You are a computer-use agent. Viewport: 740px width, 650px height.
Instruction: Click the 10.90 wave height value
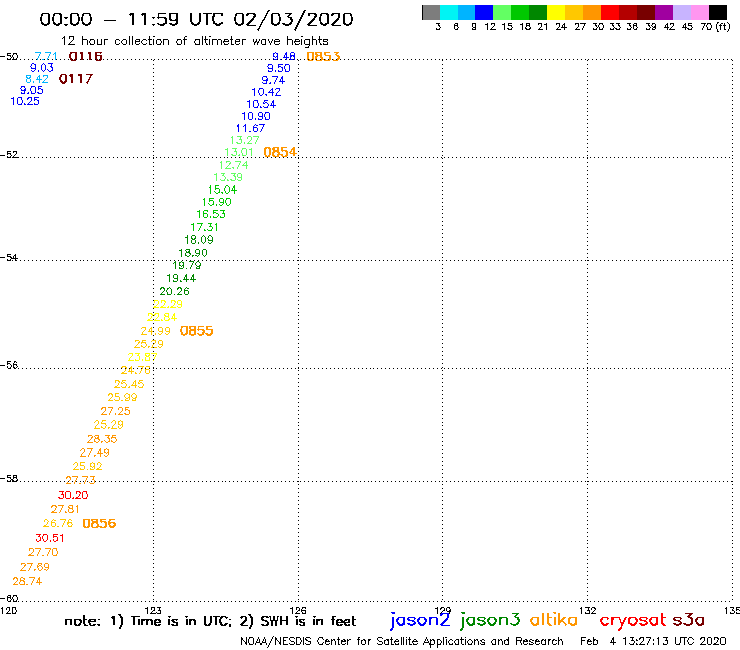click(x=256, y=116)
